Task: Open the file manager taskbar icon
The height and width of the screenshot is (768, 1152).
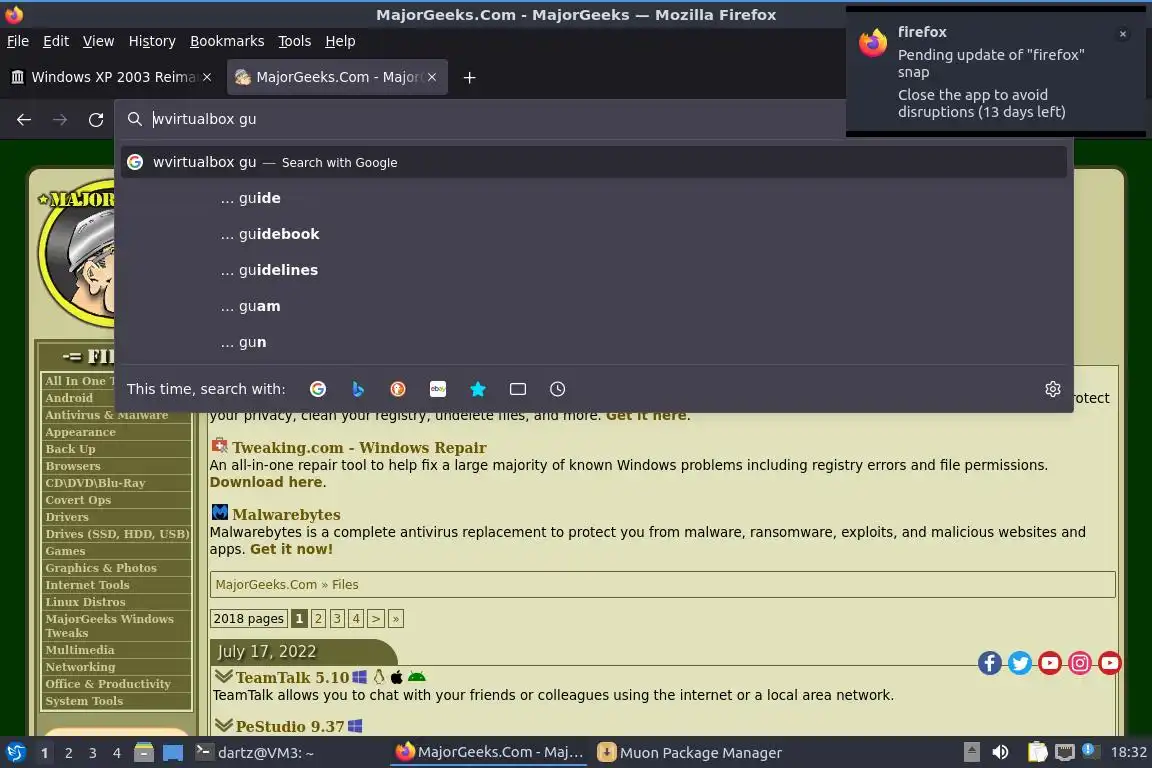Action: point(144,753)
